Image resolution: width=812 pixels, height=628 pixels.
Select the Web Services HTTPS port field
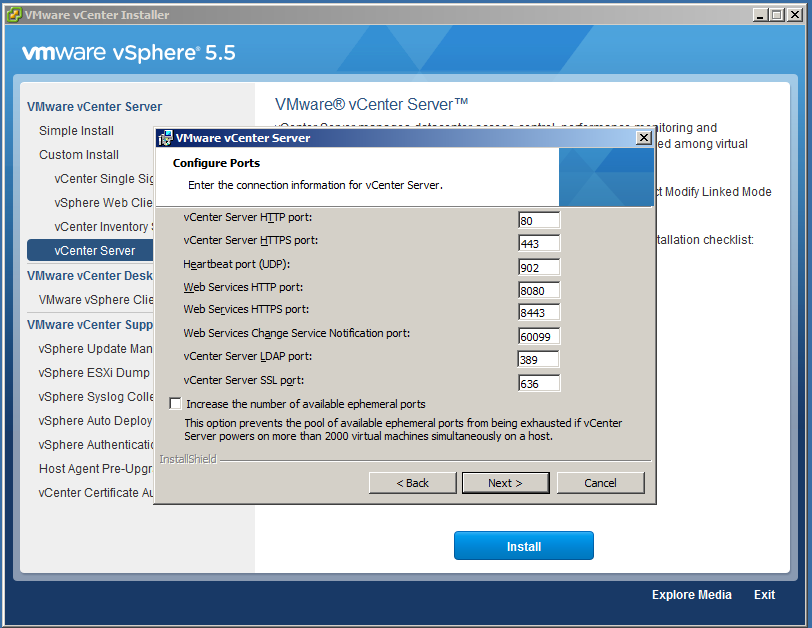(x=539, y=313)
